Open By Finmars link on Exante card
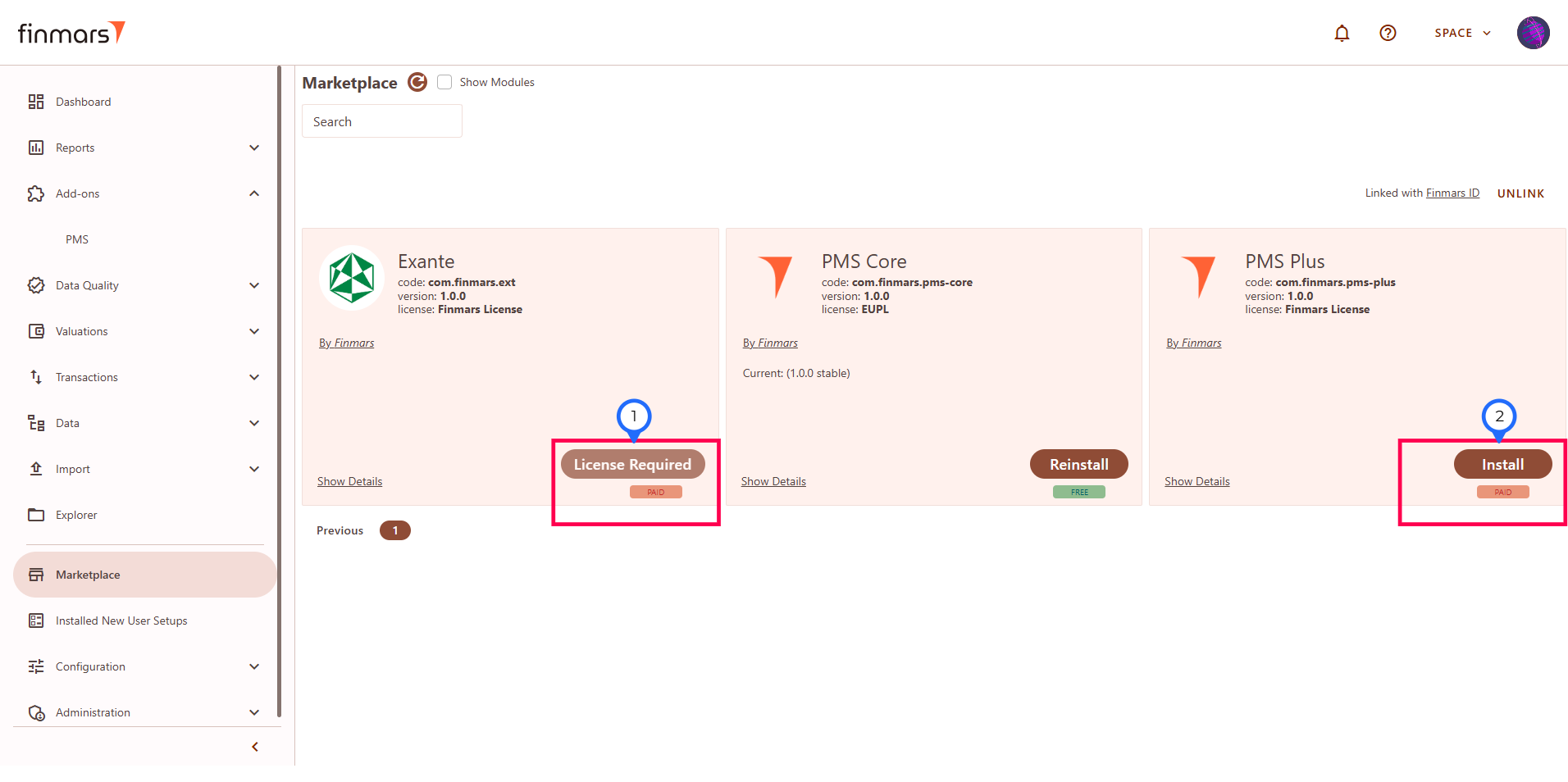Image resolution: width=1568 pixels, height=782 pixels. pyautogui.click(x=346, y=343)
